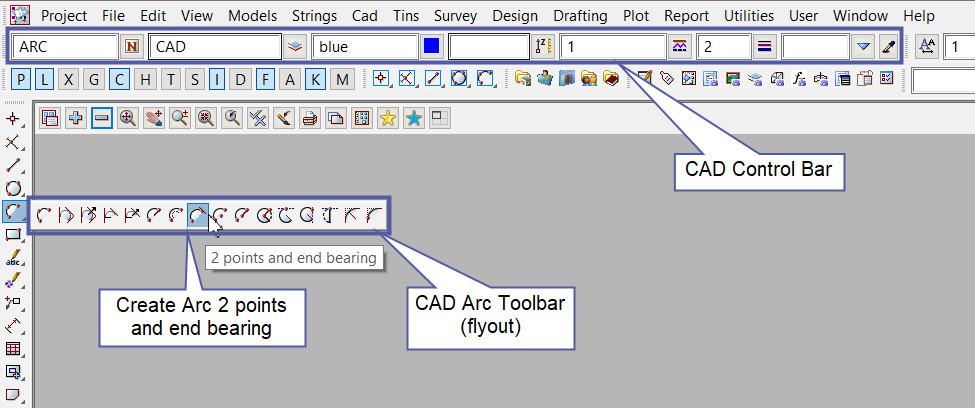This screenshot has width=975, height=408.
Task: Open the Project menu
Action: [x=64, y=16]
